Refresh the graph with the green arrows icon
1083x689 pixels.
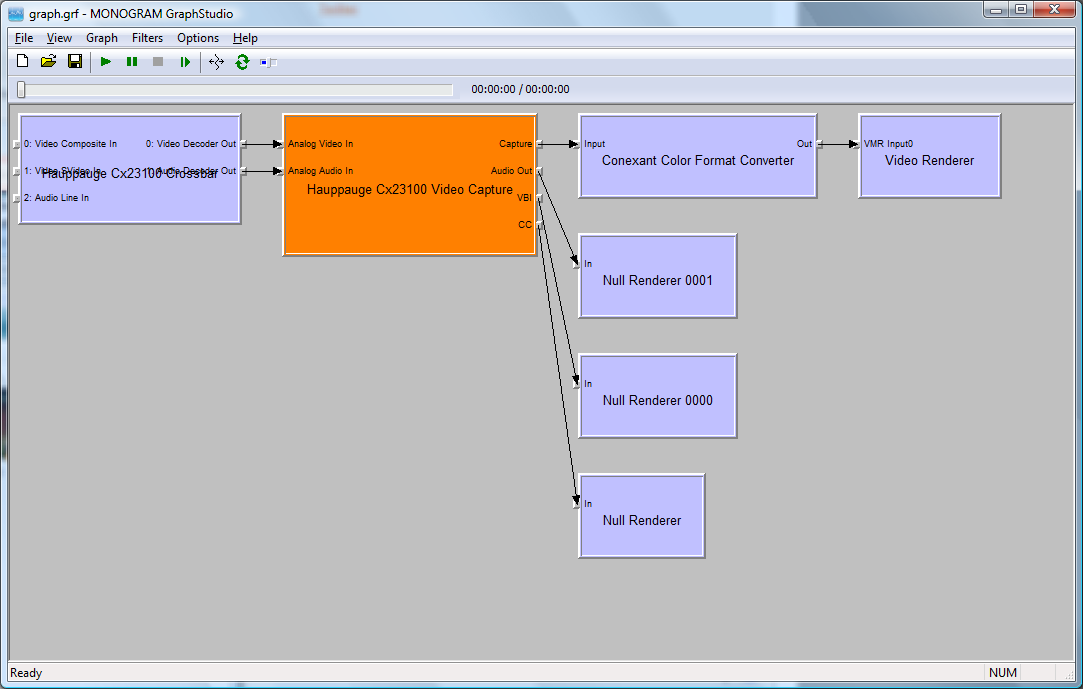click(x=242, y=62)
